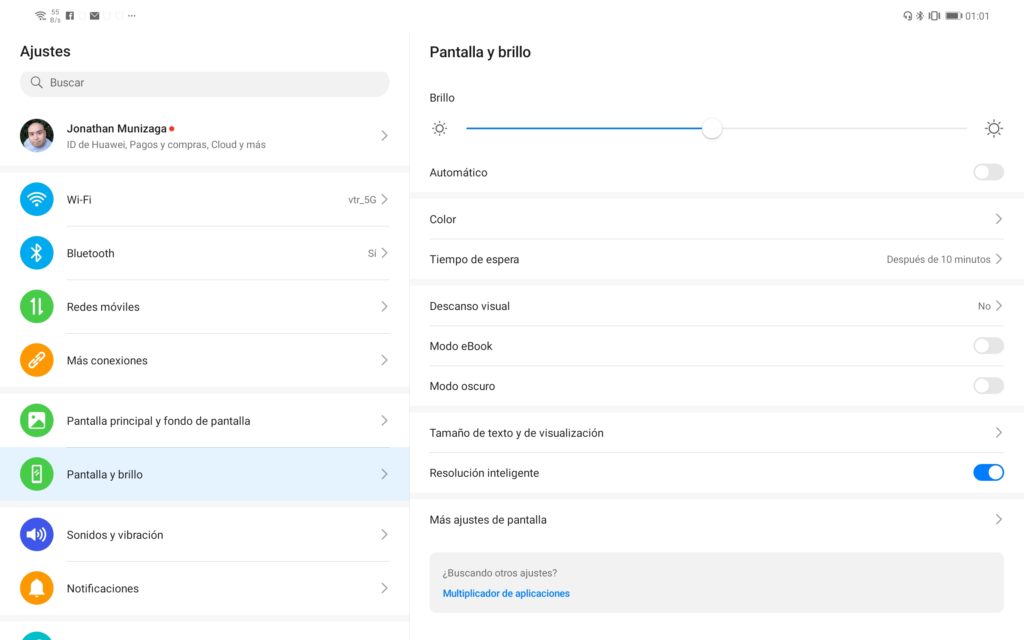Click the Buscar search field
This screenshot has height=640, width=1024.
[x=204, y=83]
